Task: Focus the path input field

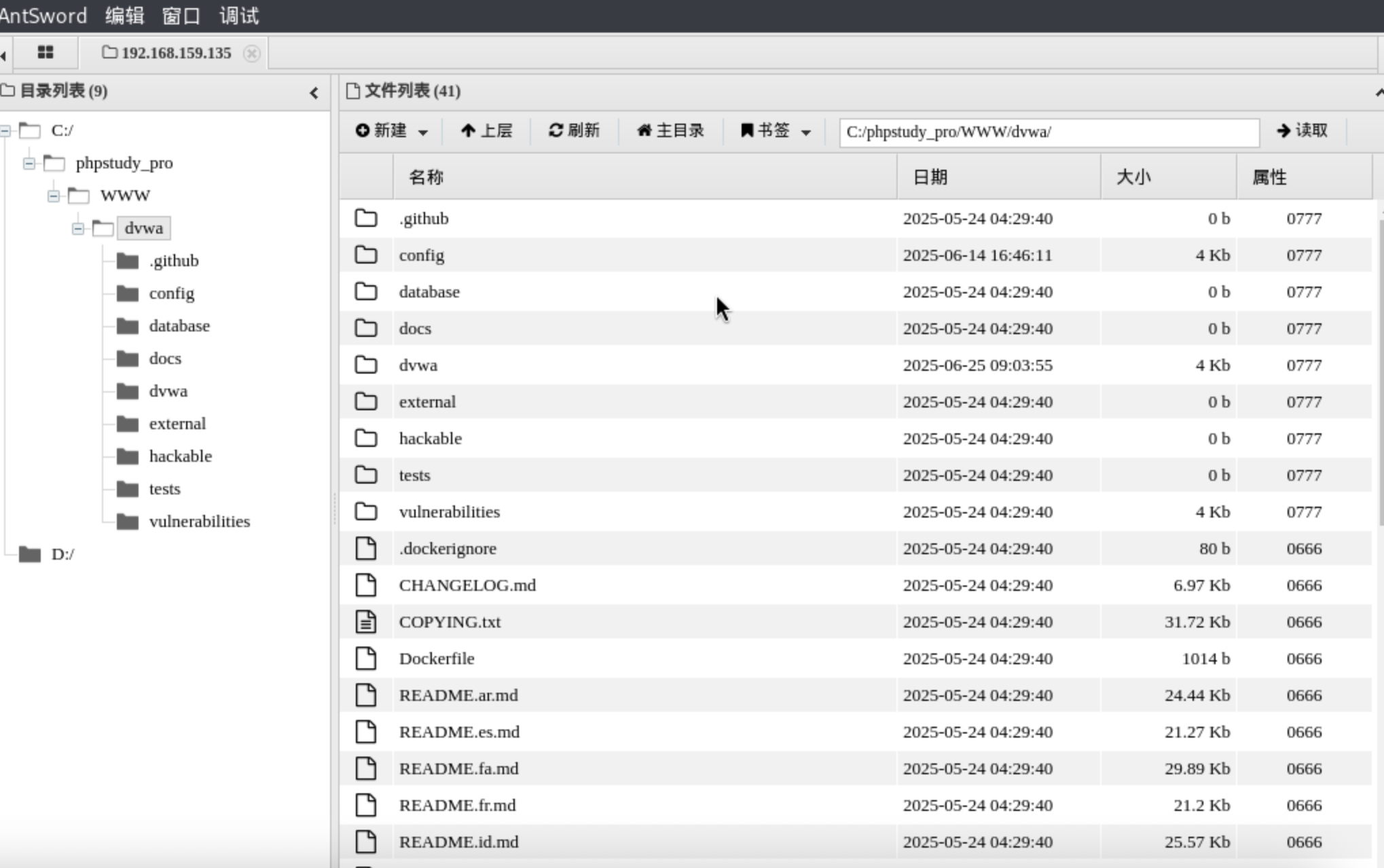Action: click(1049, 132)
